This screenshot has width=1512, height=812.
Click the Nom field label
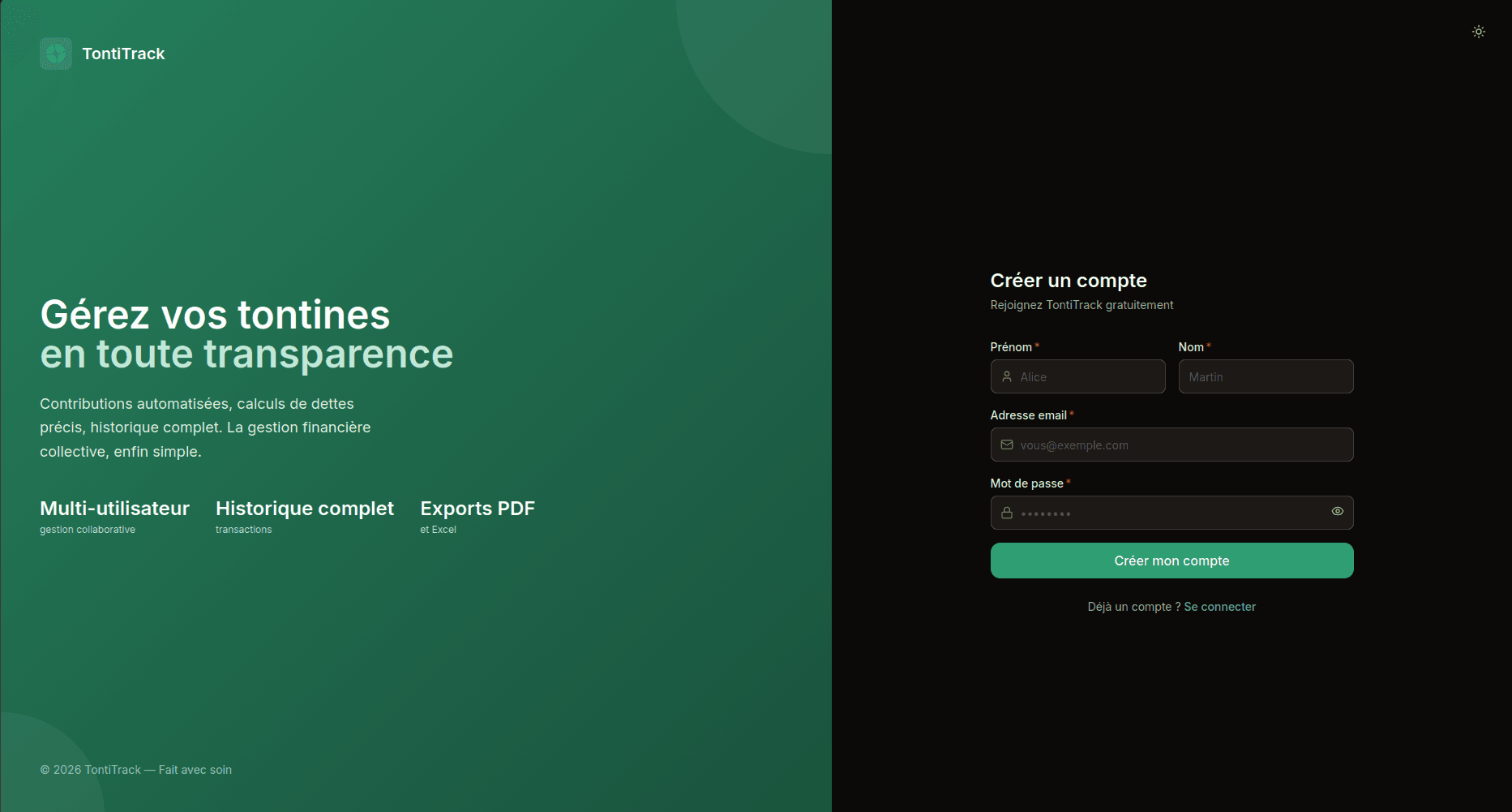point(1191,347)
